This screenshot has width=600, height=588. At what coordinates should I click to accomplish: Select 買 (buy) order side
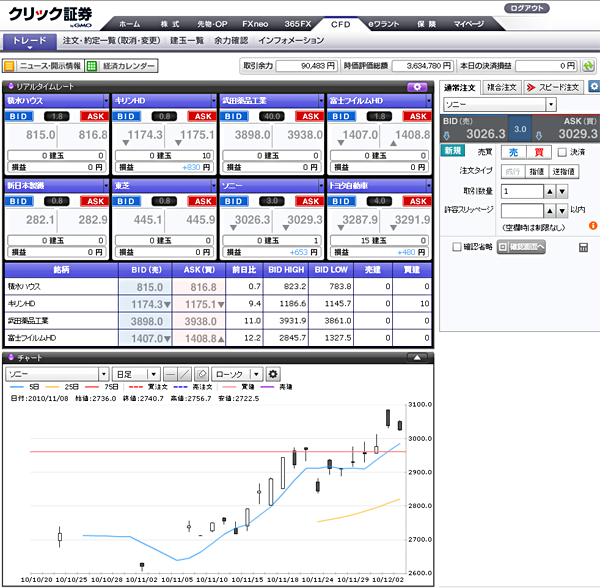(x=538, y=152)
